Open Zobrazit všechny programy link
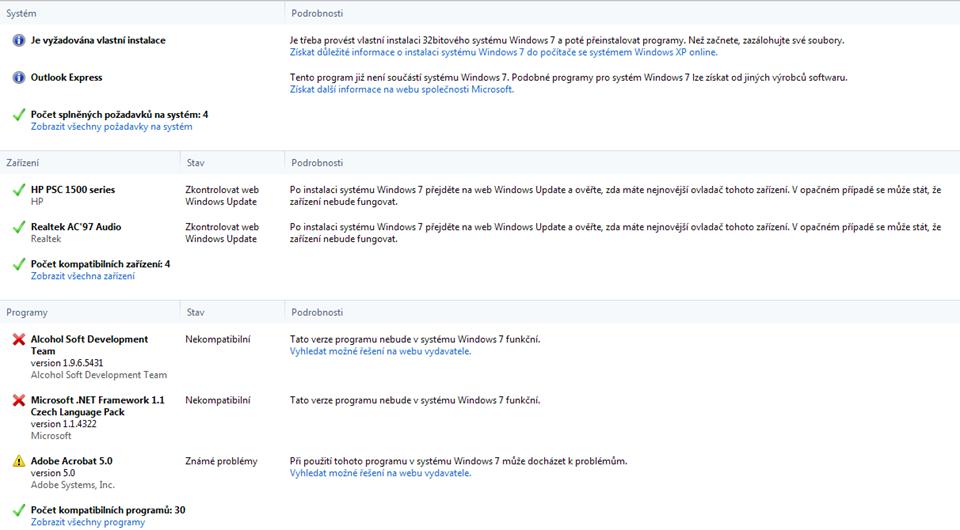 pyautogui.click(x=88, y=522)
